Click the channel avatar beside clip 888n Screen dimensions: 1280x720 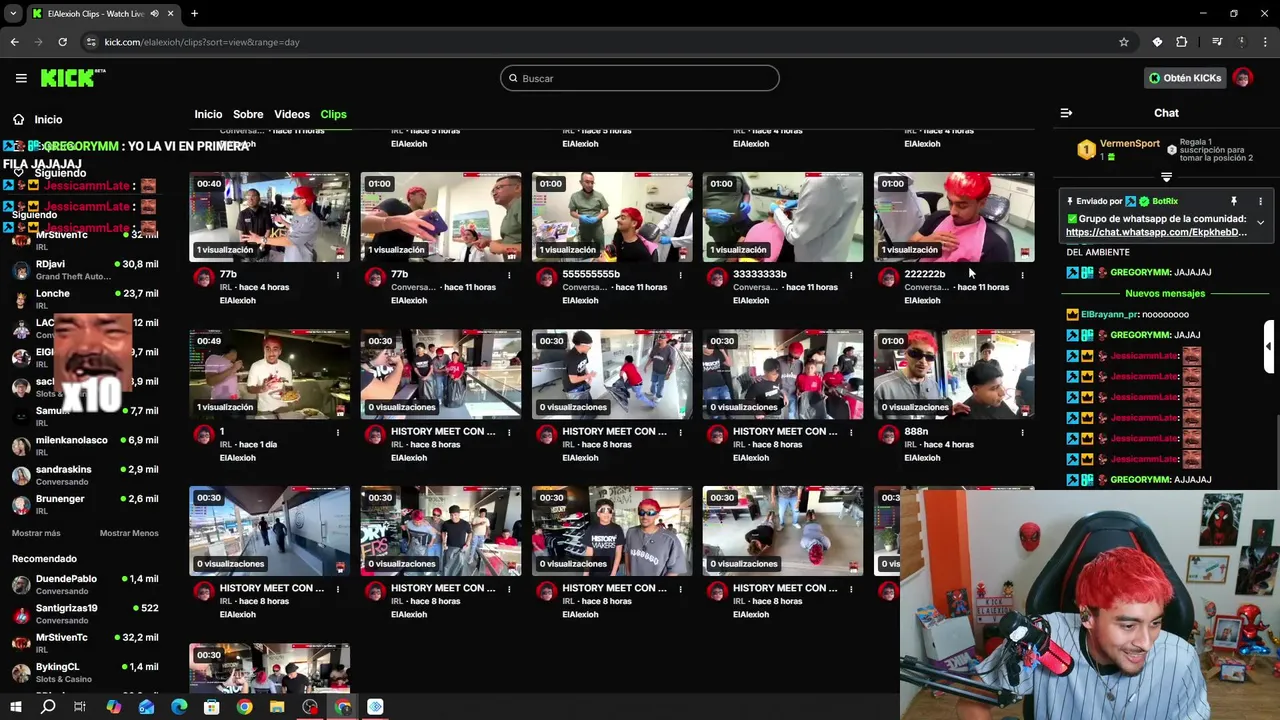coord(888,435)
